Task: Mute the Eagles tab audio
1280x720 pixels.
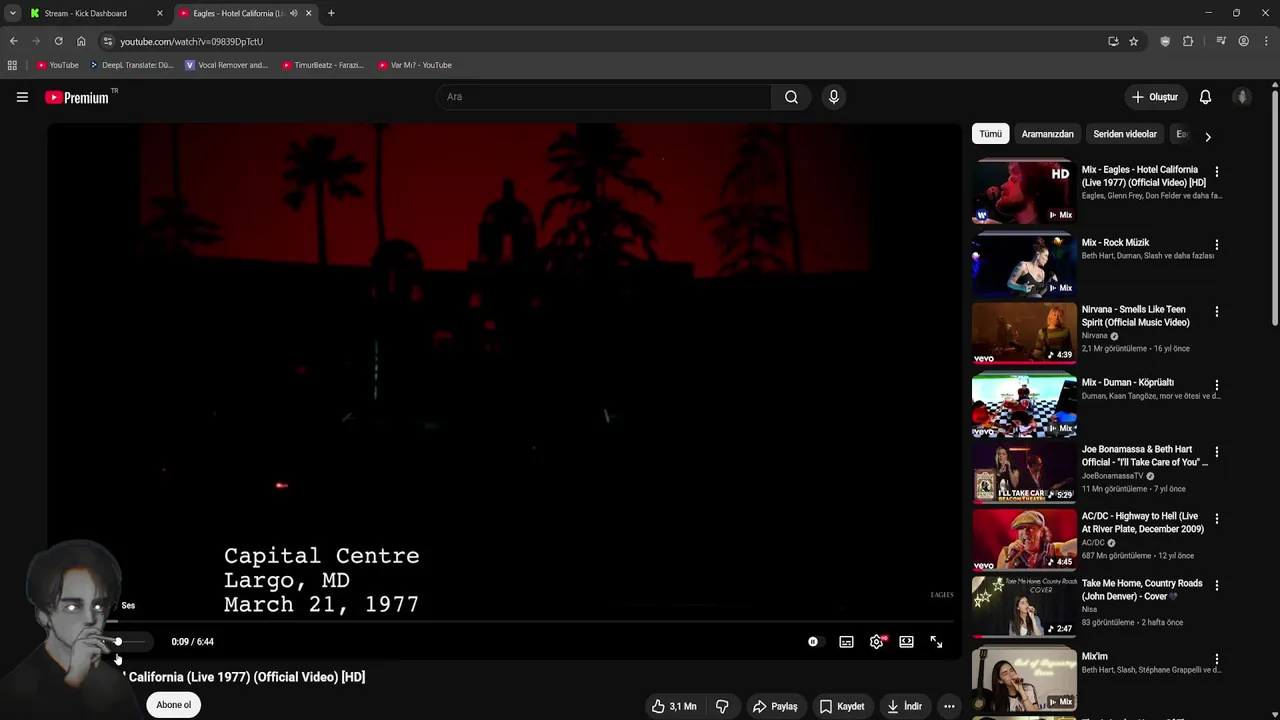Action: [293, 13]
